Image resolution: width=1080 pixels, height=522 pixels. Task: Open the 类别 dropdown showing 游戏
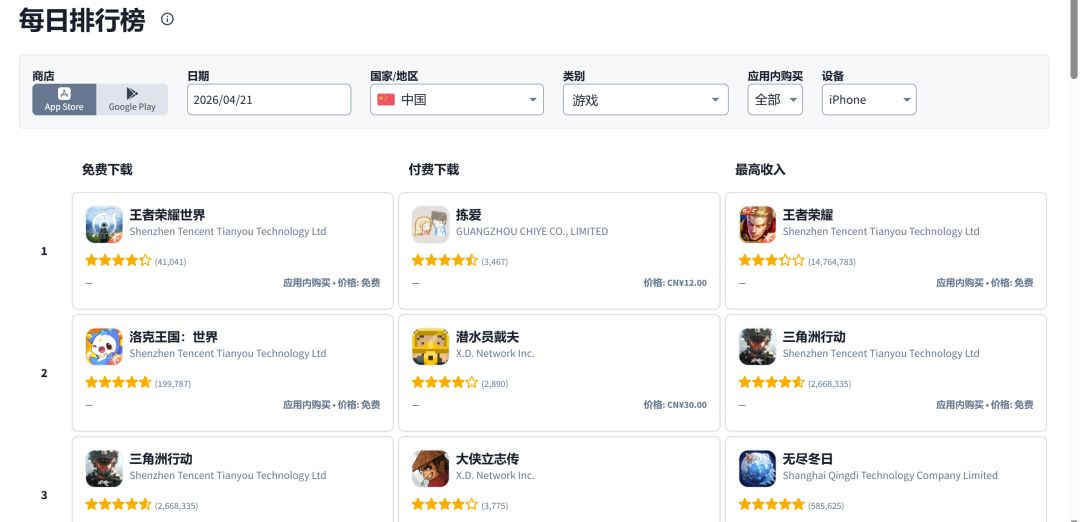pos(645,99)
